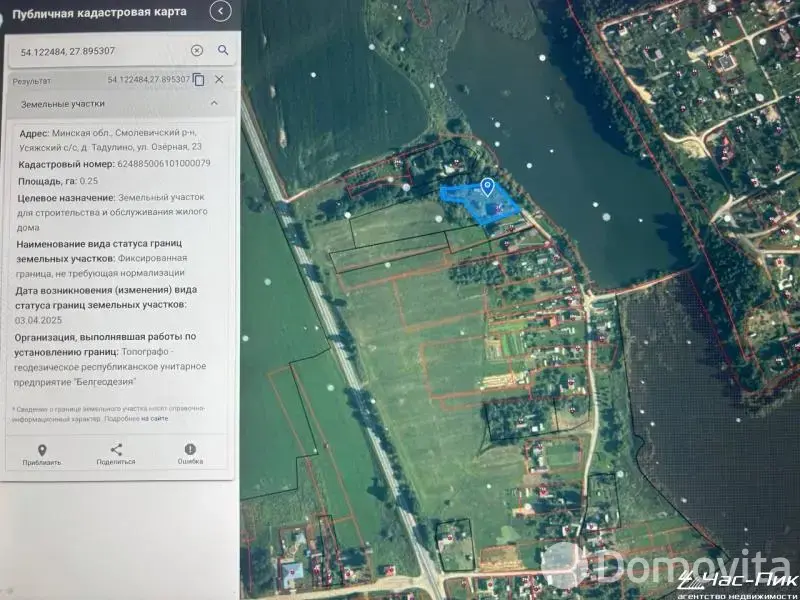Close the Результат panel

tap(219, 79)
